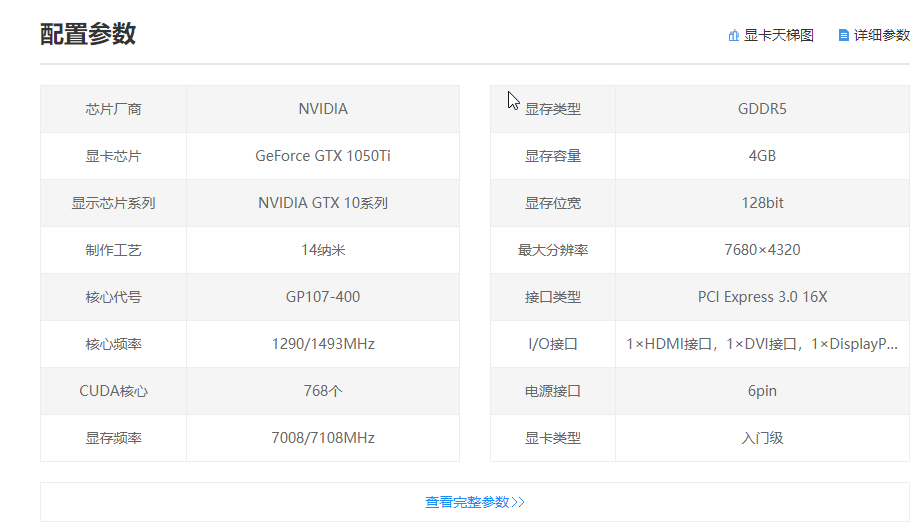Viewport: 918px width, 524px height.
Task: Click the 最大分辨率 label cell
Action: tap(553, 251)
